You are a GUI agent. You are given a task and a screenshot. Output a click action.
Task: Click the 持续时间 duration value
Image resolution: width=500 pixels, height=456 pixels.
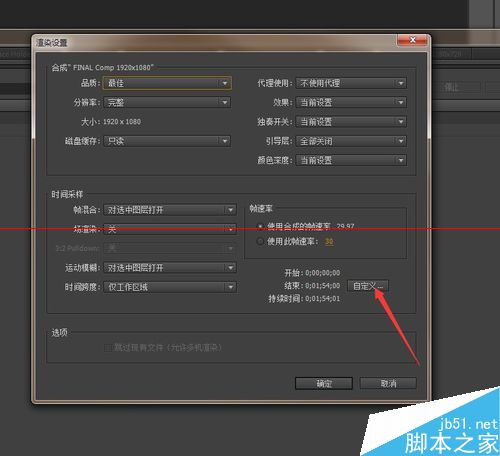323,299
